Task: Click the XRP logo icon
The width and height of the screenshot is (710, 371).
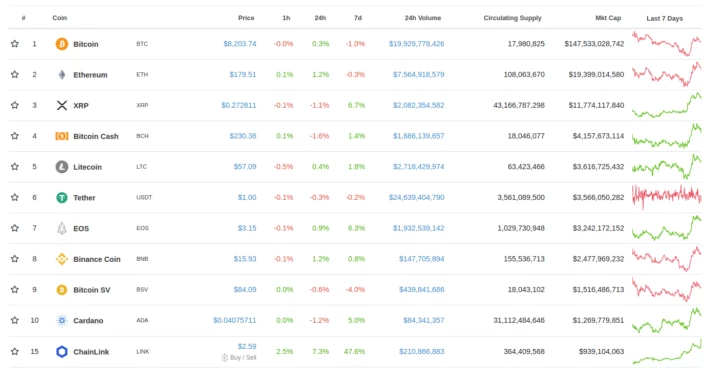Action: 62,106
